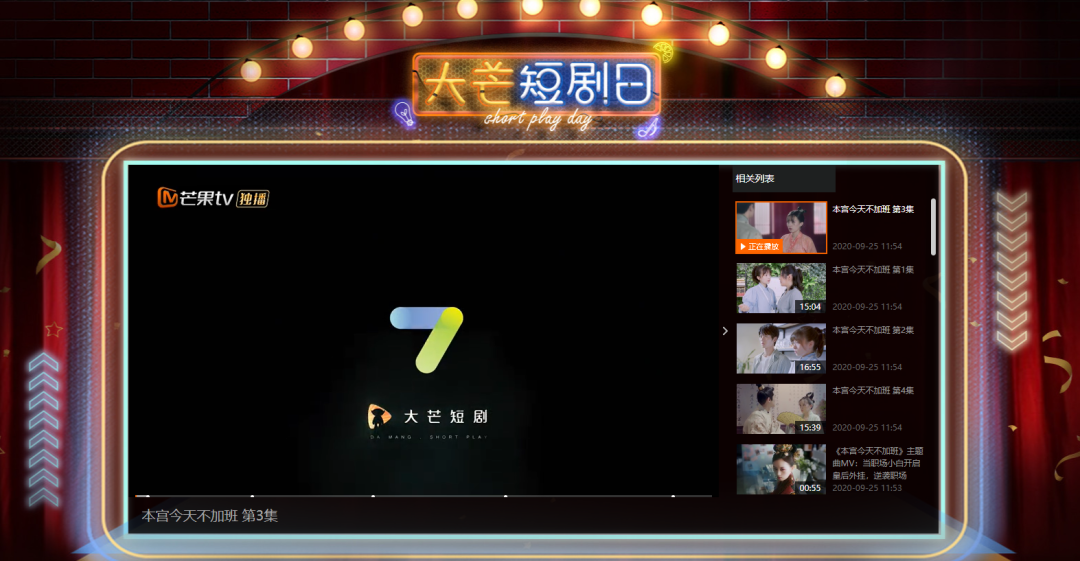Play episode 1 thumbnail with 15:04 duration
This screenshot has height=561, width=1080.
(x=781, y=288)
